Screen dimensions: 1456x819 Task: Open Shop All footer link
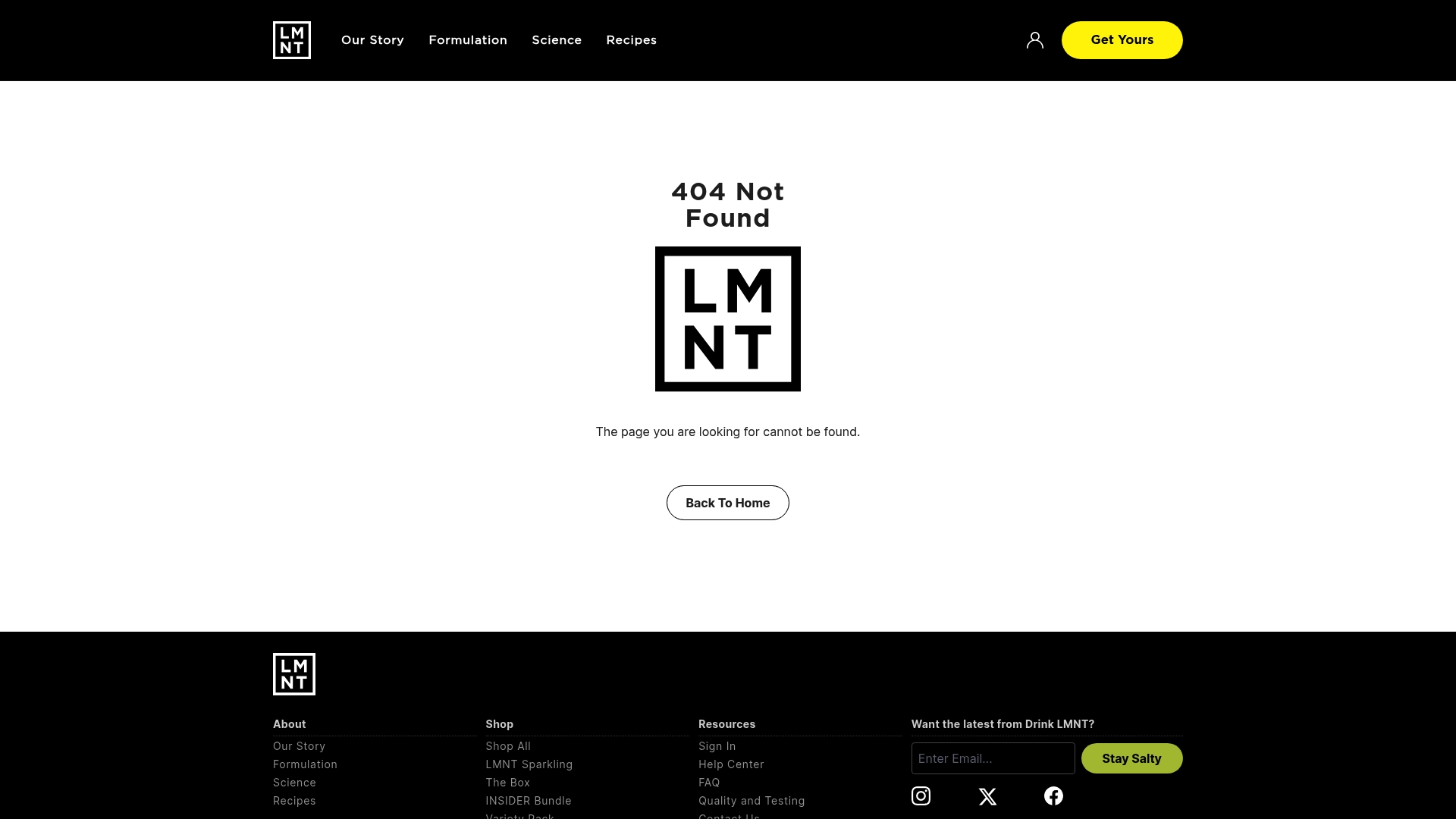[x=508, y=746]
